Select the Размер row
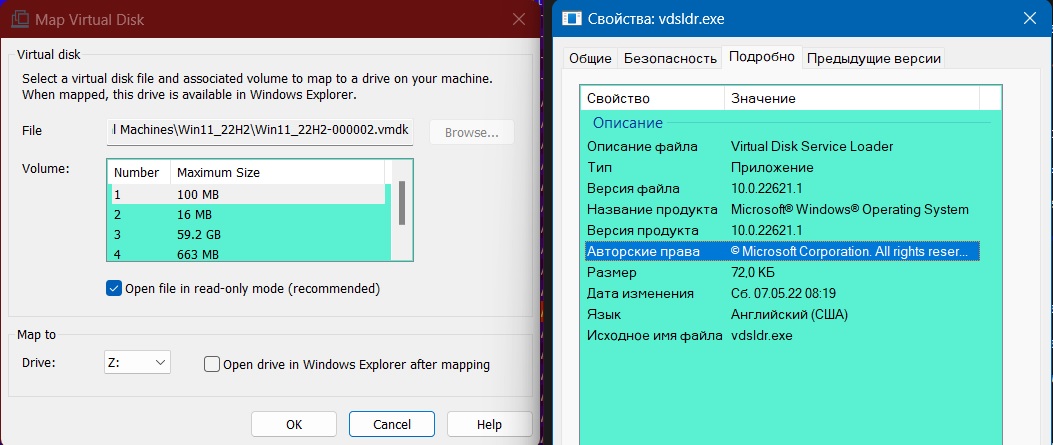The image size is (1053, 445). [782, 273]
